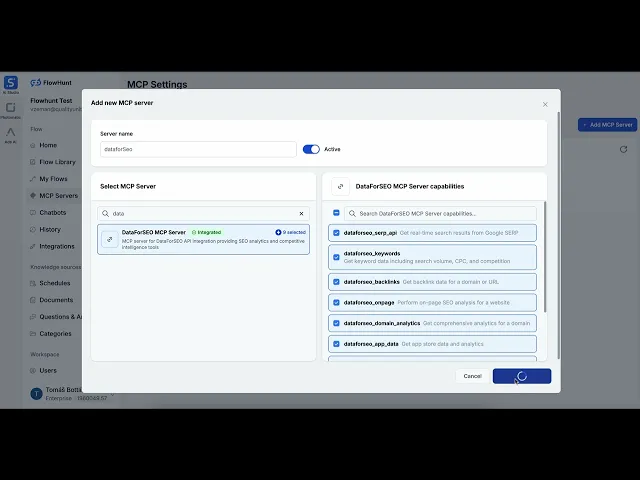This screenshot has height=480, width=640.
Task: Go to My Flows
Action: [x=53, y=179]
